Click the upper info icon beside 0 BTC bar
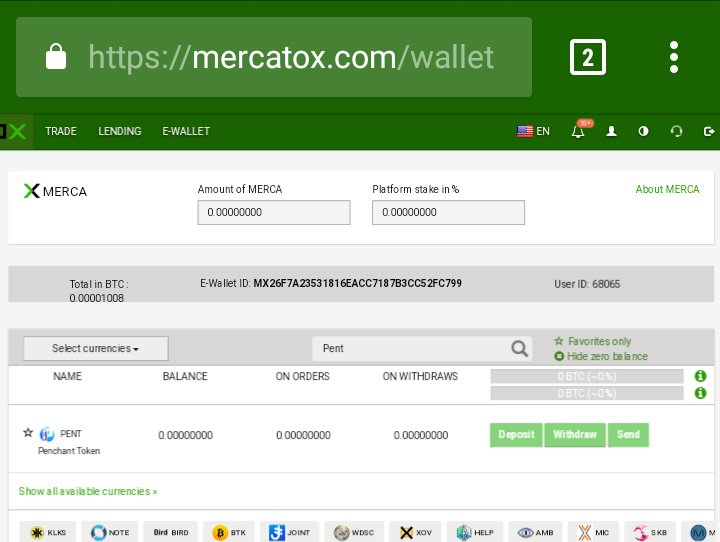The height and width of the screenshot is (542, 720). pyautogui.click(x=700, y=376)
